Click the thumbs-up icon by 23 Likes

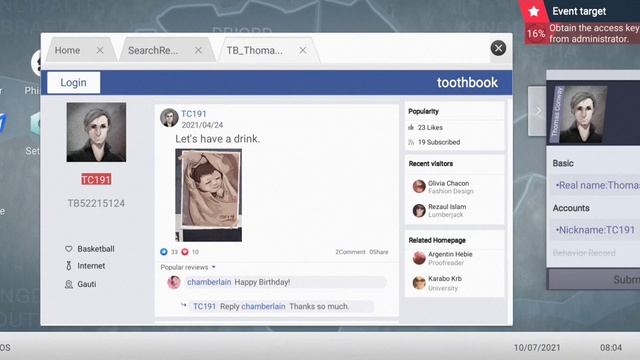[x=411, y=127]
